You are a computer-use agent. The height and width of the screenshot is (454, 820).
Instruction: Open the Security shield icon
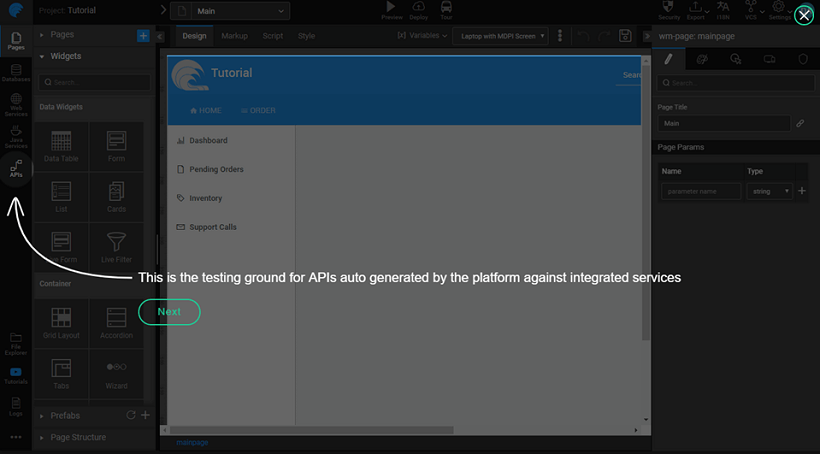pos(669,10)
